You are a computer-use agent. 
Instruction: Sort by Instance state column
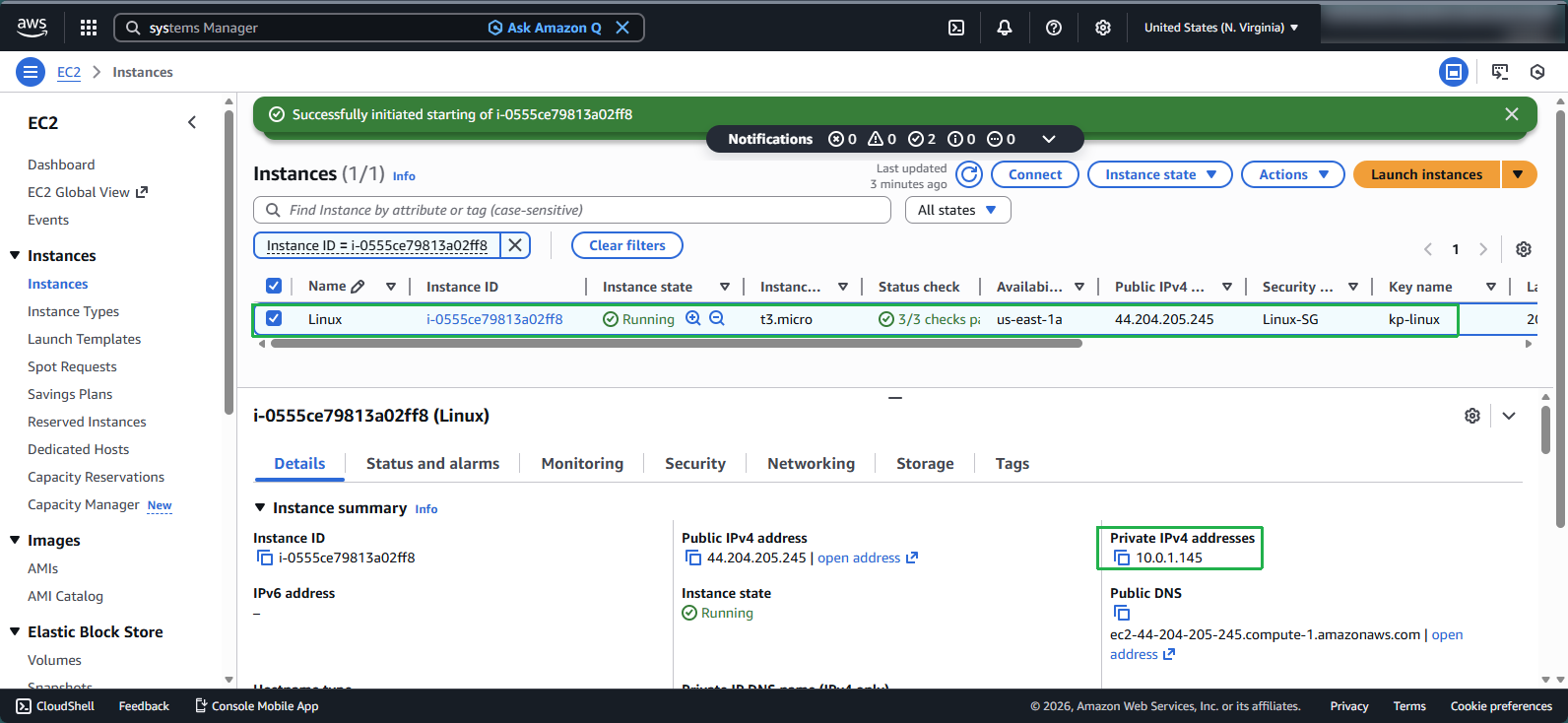725,287
